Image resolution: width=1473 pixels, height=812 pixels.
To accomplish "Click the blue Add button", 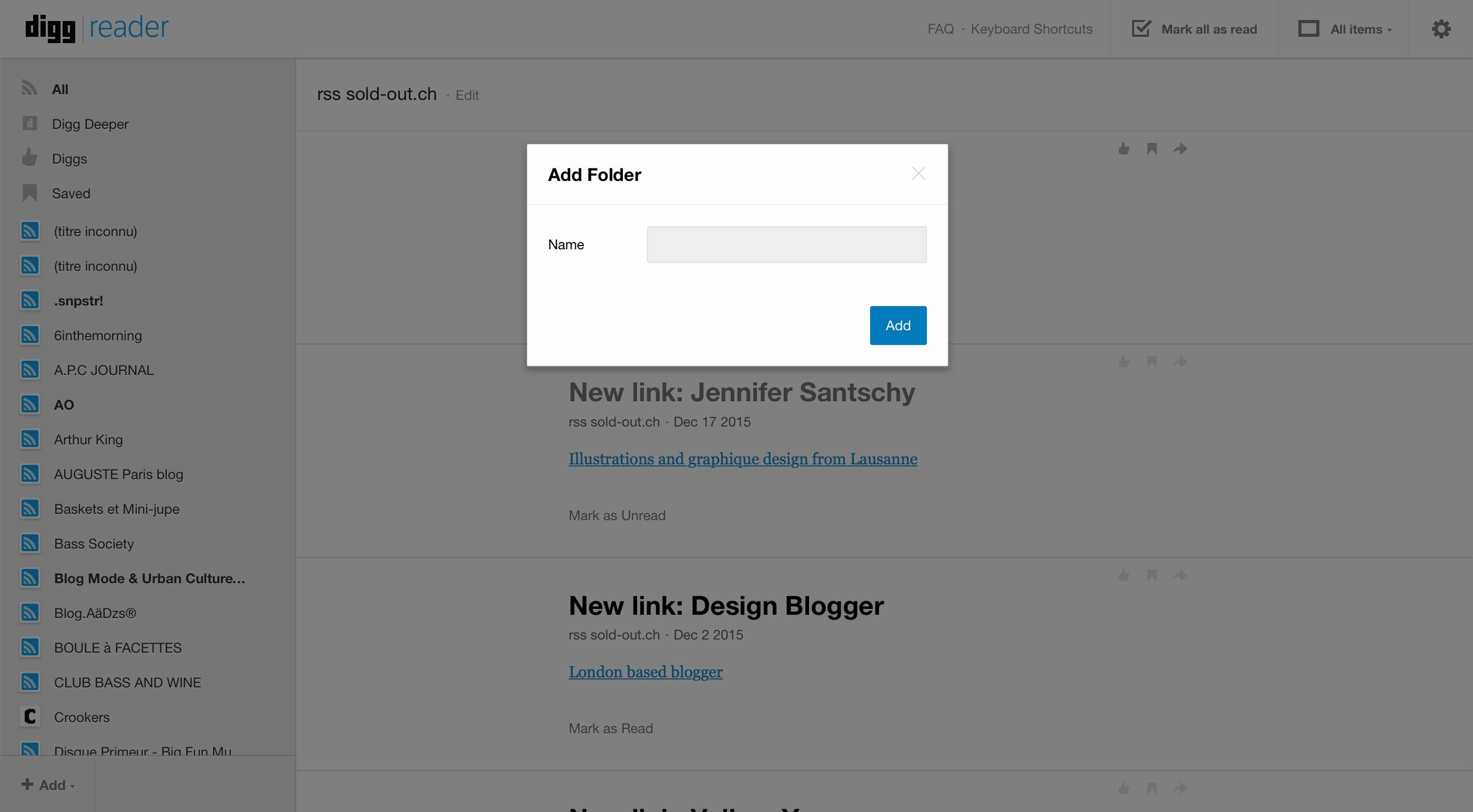I will point(898,325).
